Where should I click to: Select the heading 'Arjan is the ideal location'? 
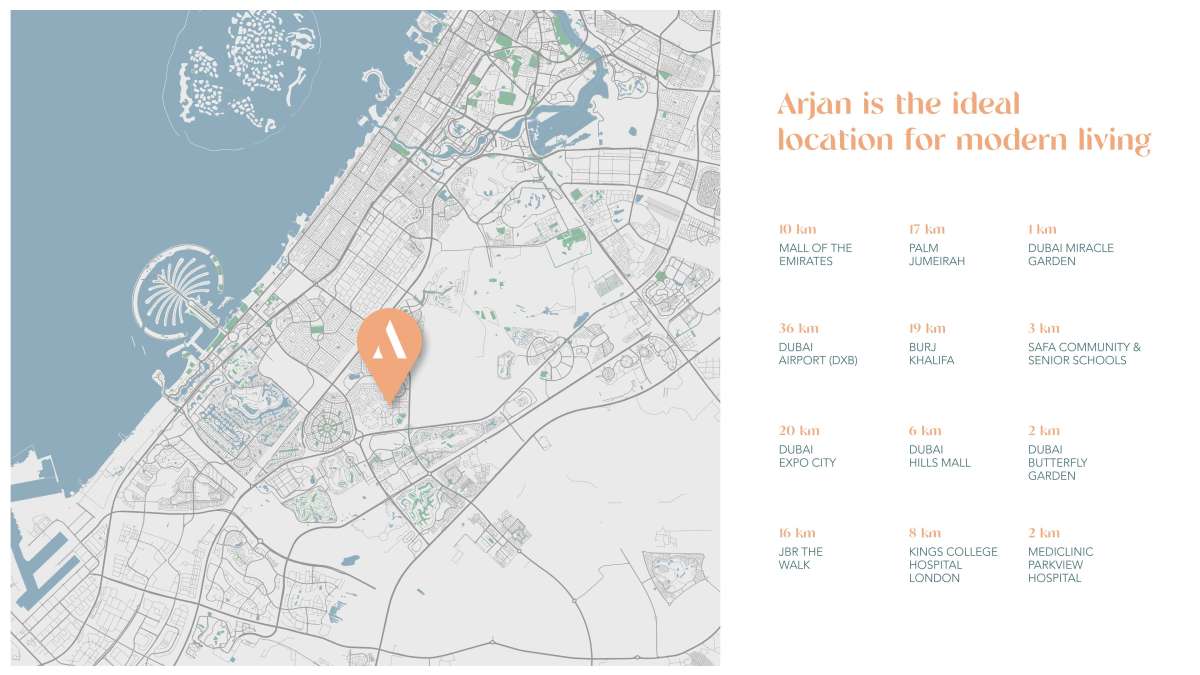click(963, 122)
